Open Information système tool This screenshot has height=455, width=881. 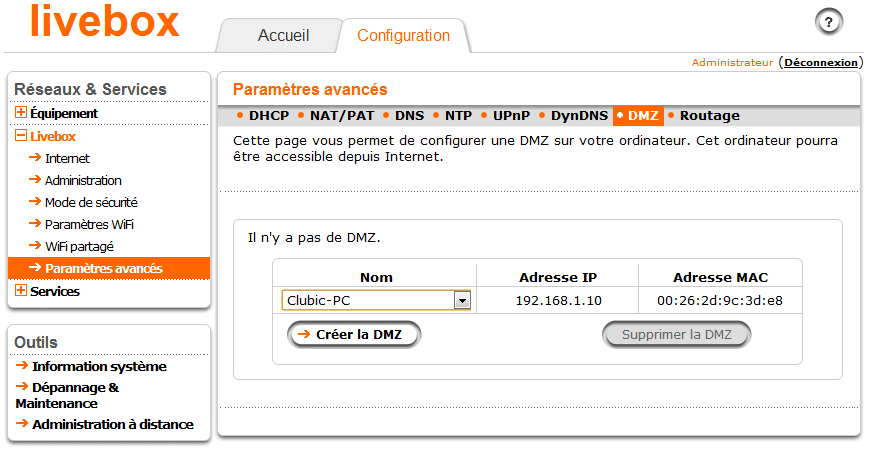point(99,367)
